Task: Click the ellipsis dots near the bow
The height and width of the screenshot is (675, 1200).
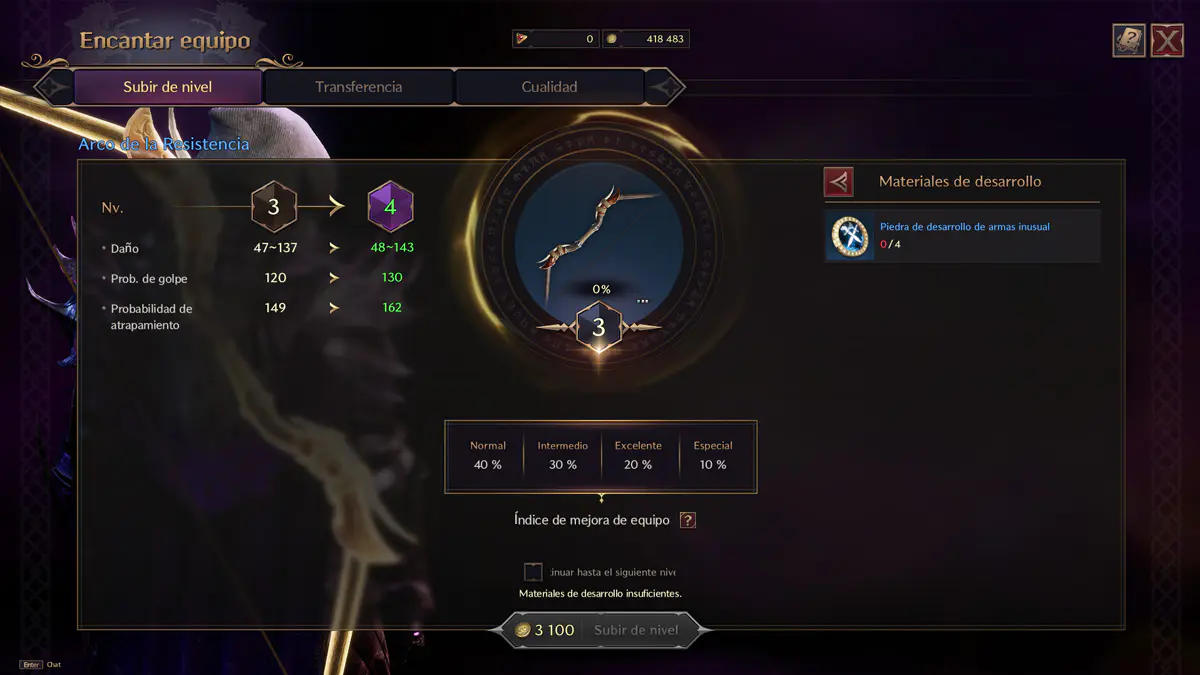Action: (x=642, y=301)
